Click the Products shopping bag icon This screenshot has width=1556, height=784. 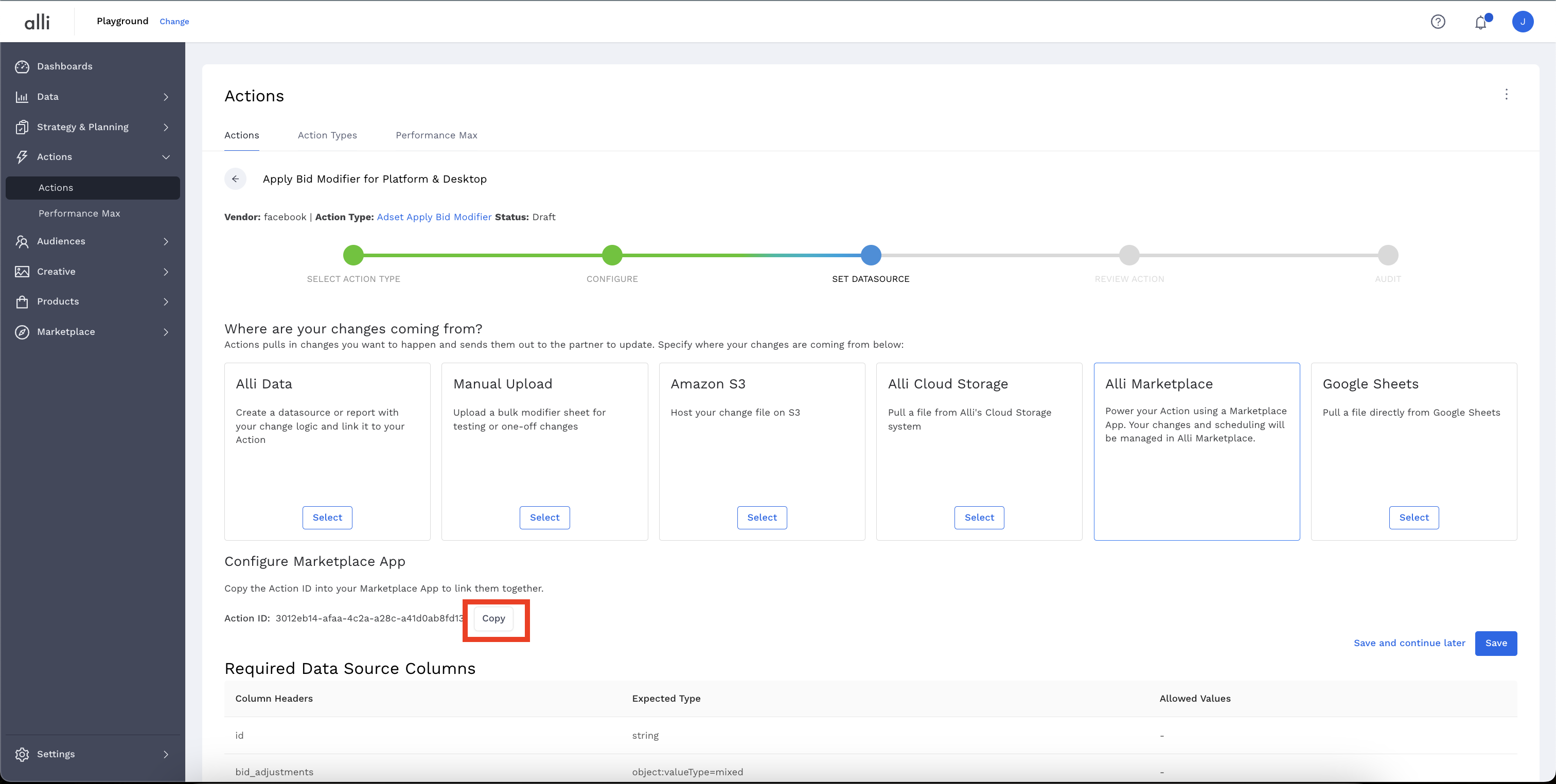[22, 301]
